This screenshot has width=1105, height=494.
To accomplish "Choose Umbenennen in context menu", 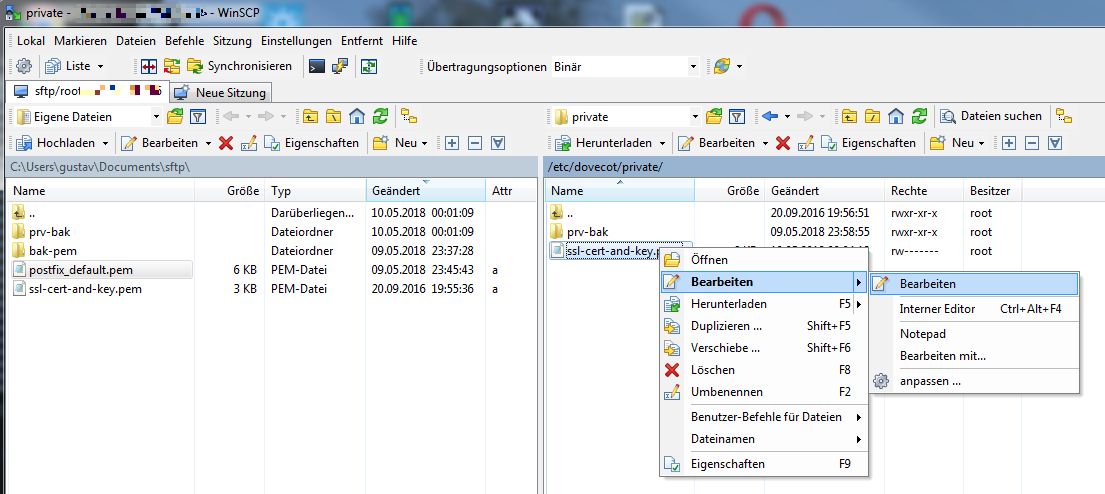I will tap(763, 392).
